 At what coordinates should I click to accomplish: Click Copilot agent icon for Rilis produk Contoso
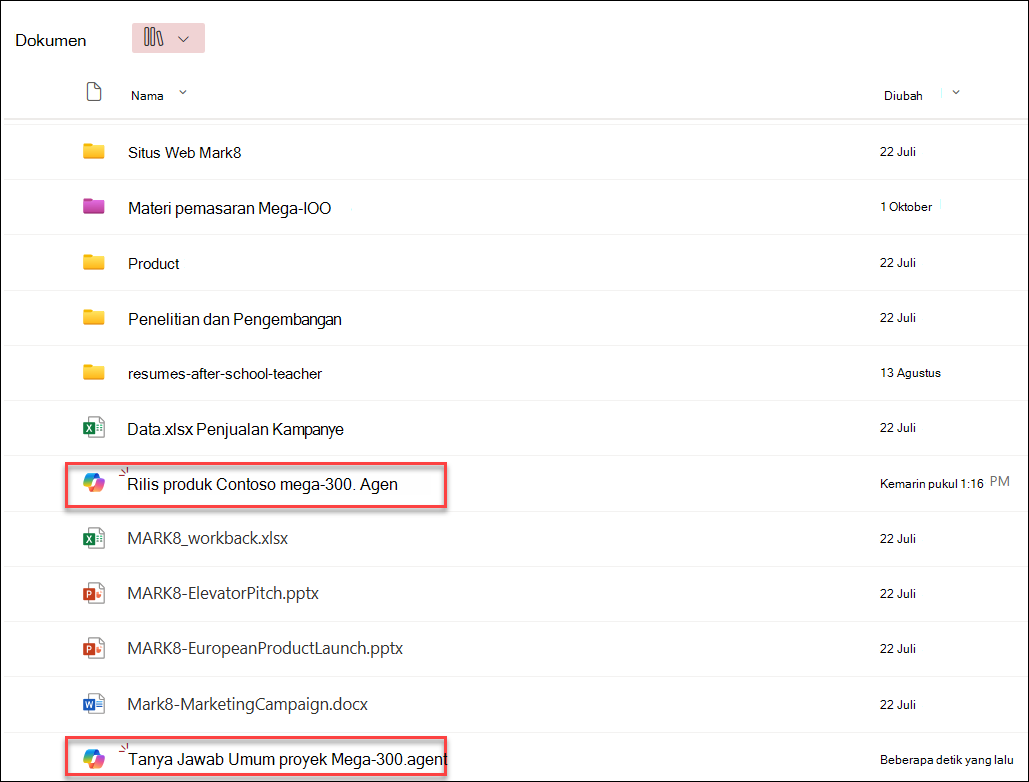(x=94, y=484)
